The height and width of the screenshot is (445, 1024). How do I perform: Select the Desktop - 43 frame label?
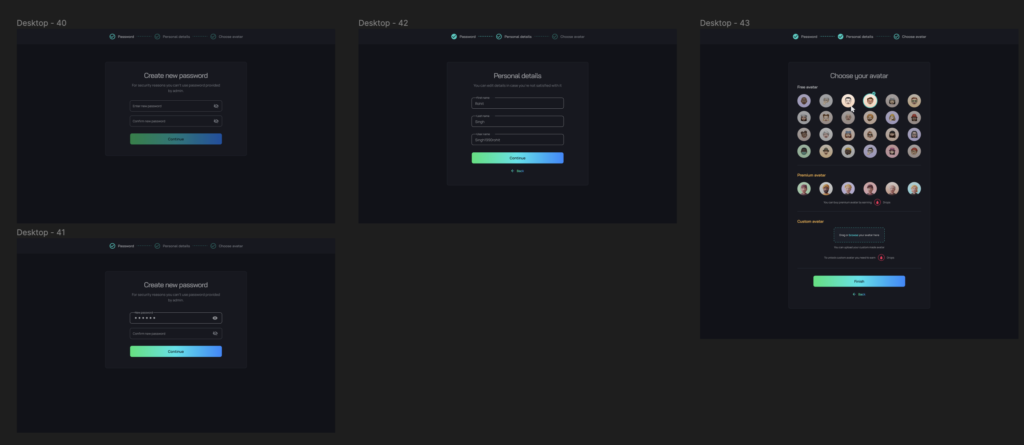(724, 22)
